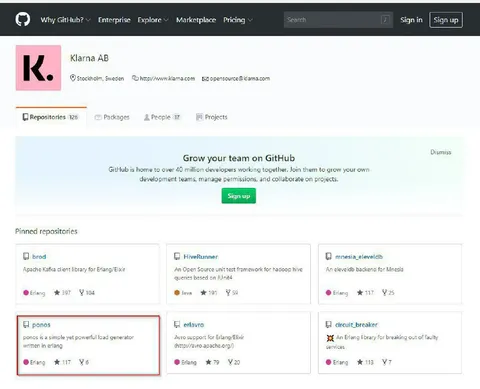Dismiss the Grow your team banner

coord(441,152)
